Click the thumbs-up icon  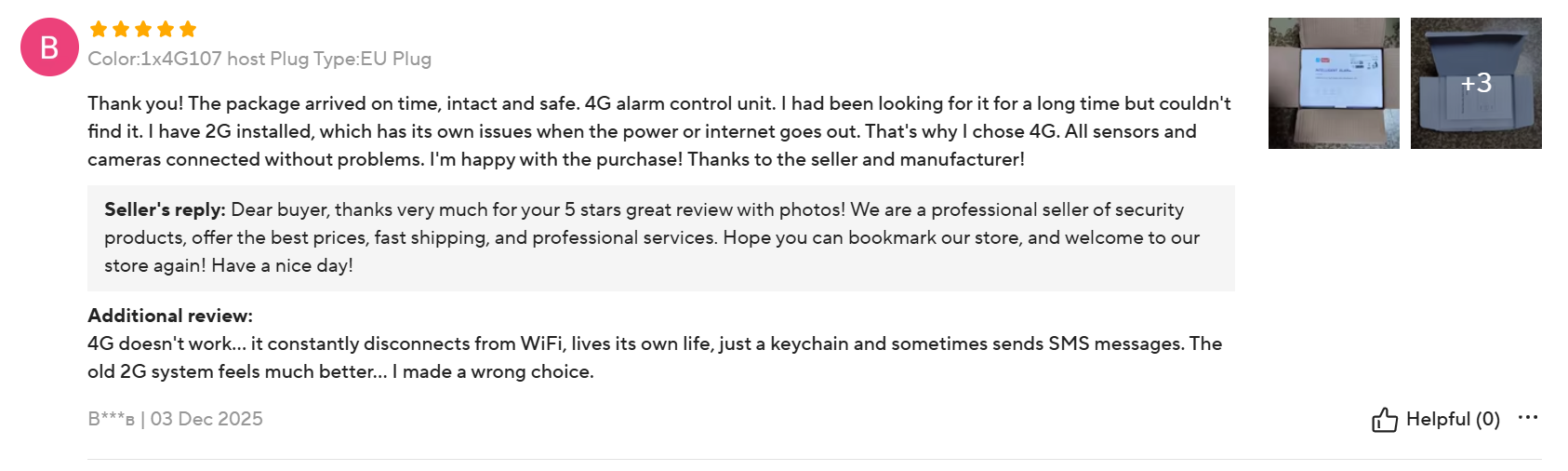pos(1384,420)
